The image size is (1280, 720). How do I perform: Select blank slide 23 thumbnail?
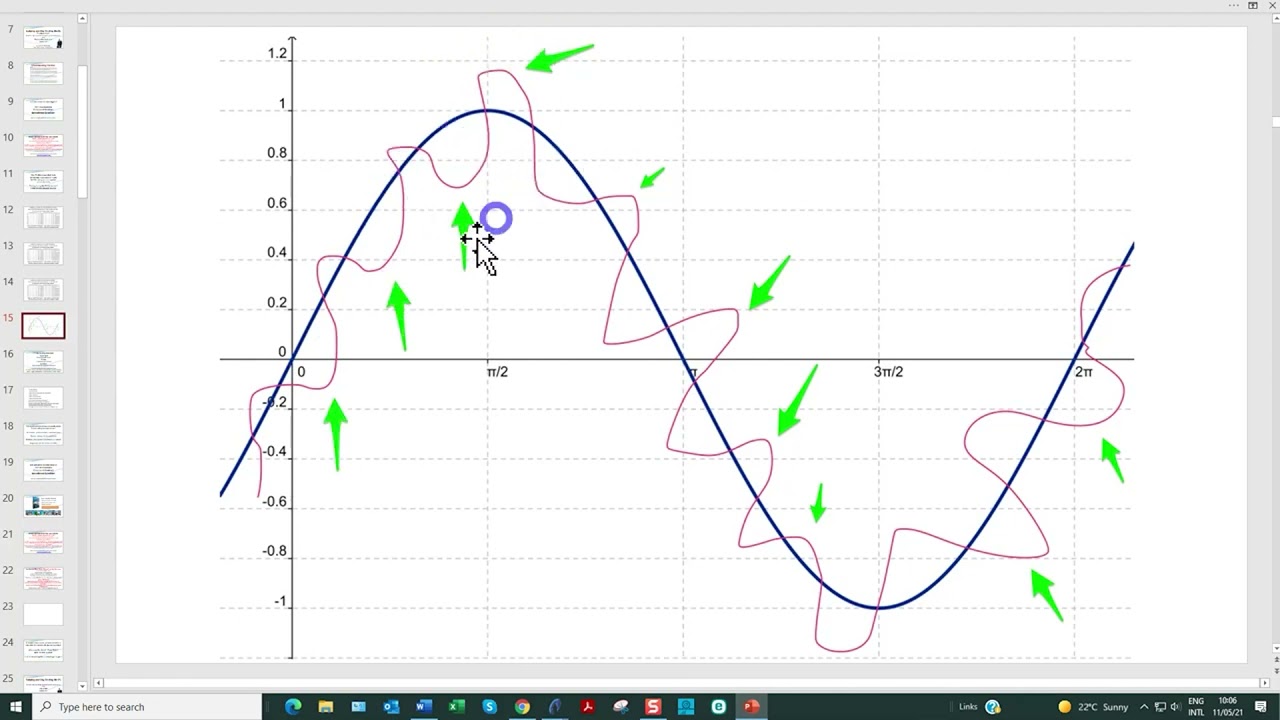pyautogui.click(x=43, y=614)
